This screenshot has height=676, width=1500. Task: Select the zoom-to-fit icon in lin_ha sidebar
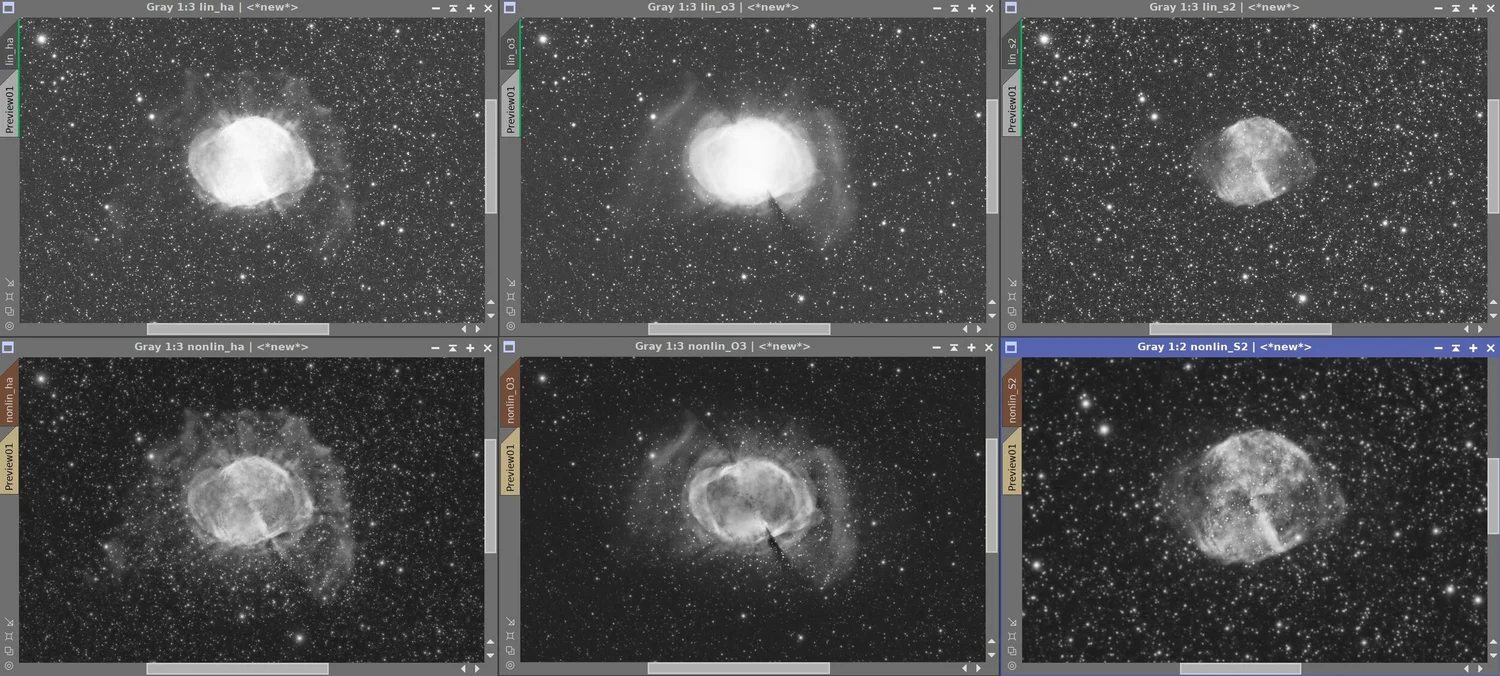(10, 282)
